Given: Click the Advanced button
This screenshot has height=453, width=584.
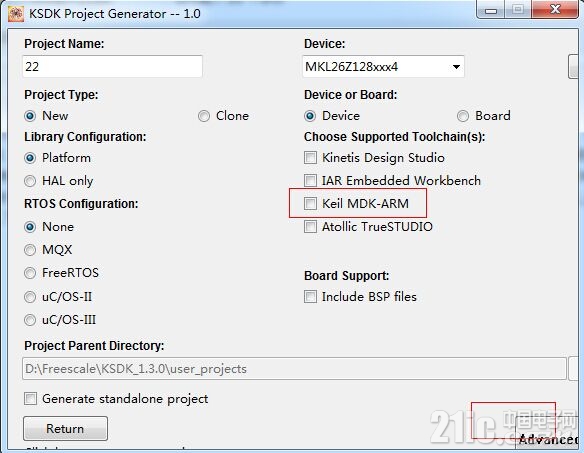Looking at the screenshot, I should tap(548, 439).
